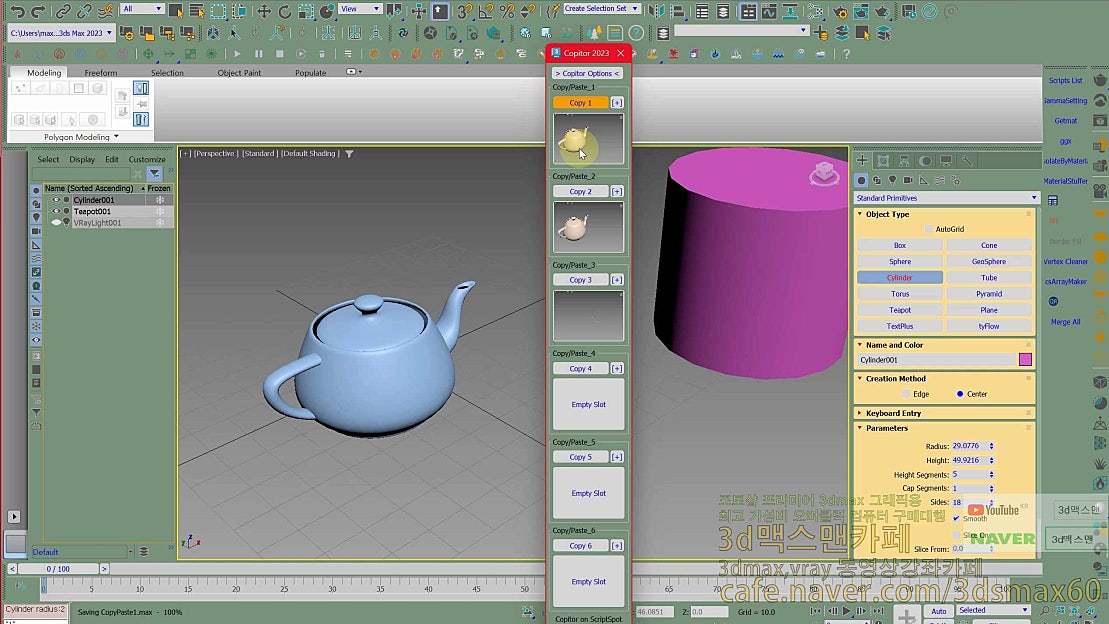The image size is (1109, 624).
Task: Select the Select and Rotate tool
Action: [x=284, y=11]
